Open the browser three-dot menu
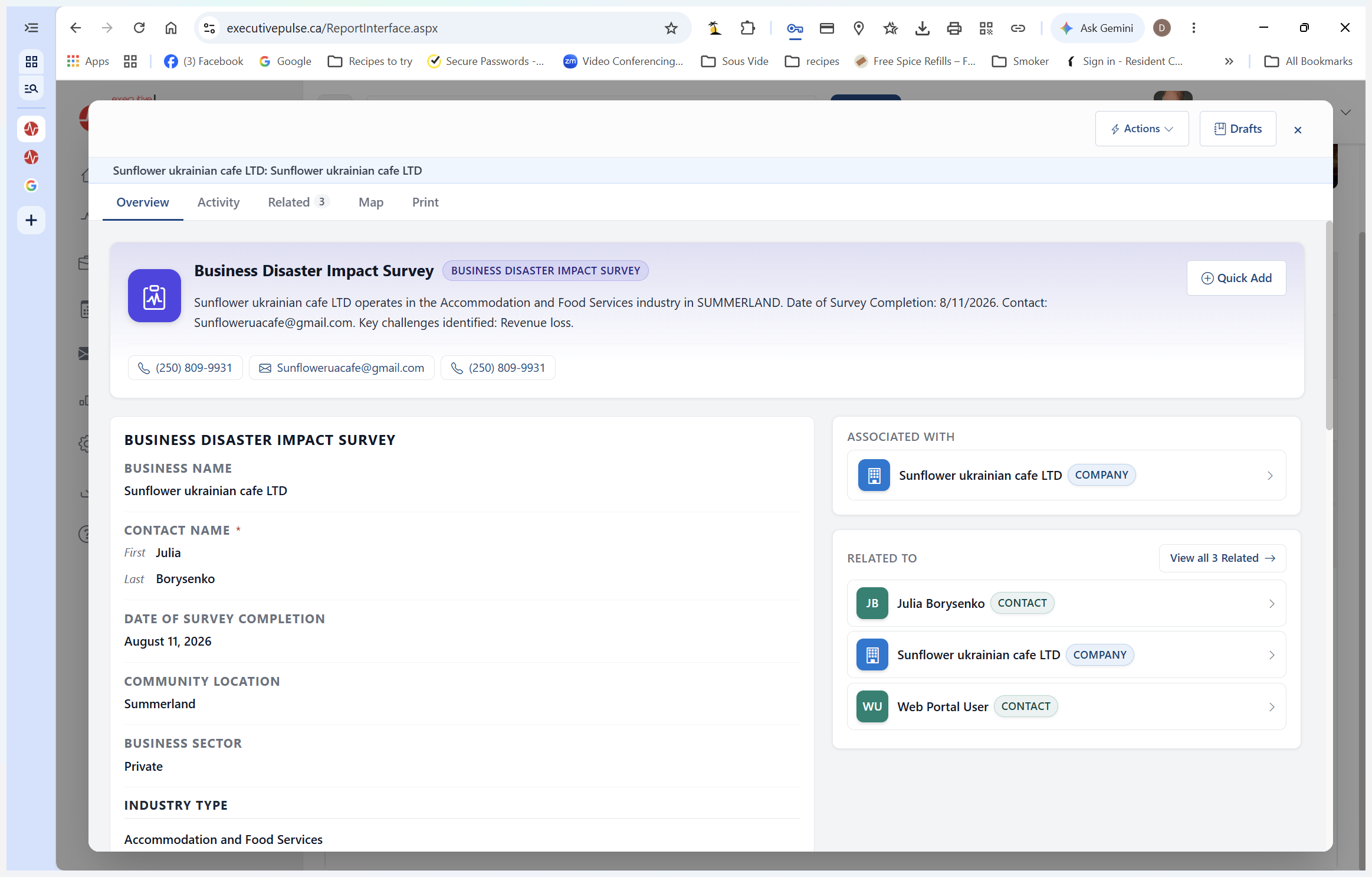 (x=1194, y=28)
